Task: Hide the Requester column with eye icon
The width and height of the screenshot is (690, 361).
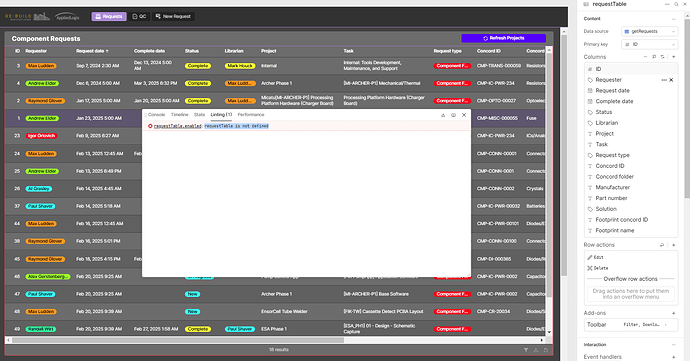Action: point(672,80)
